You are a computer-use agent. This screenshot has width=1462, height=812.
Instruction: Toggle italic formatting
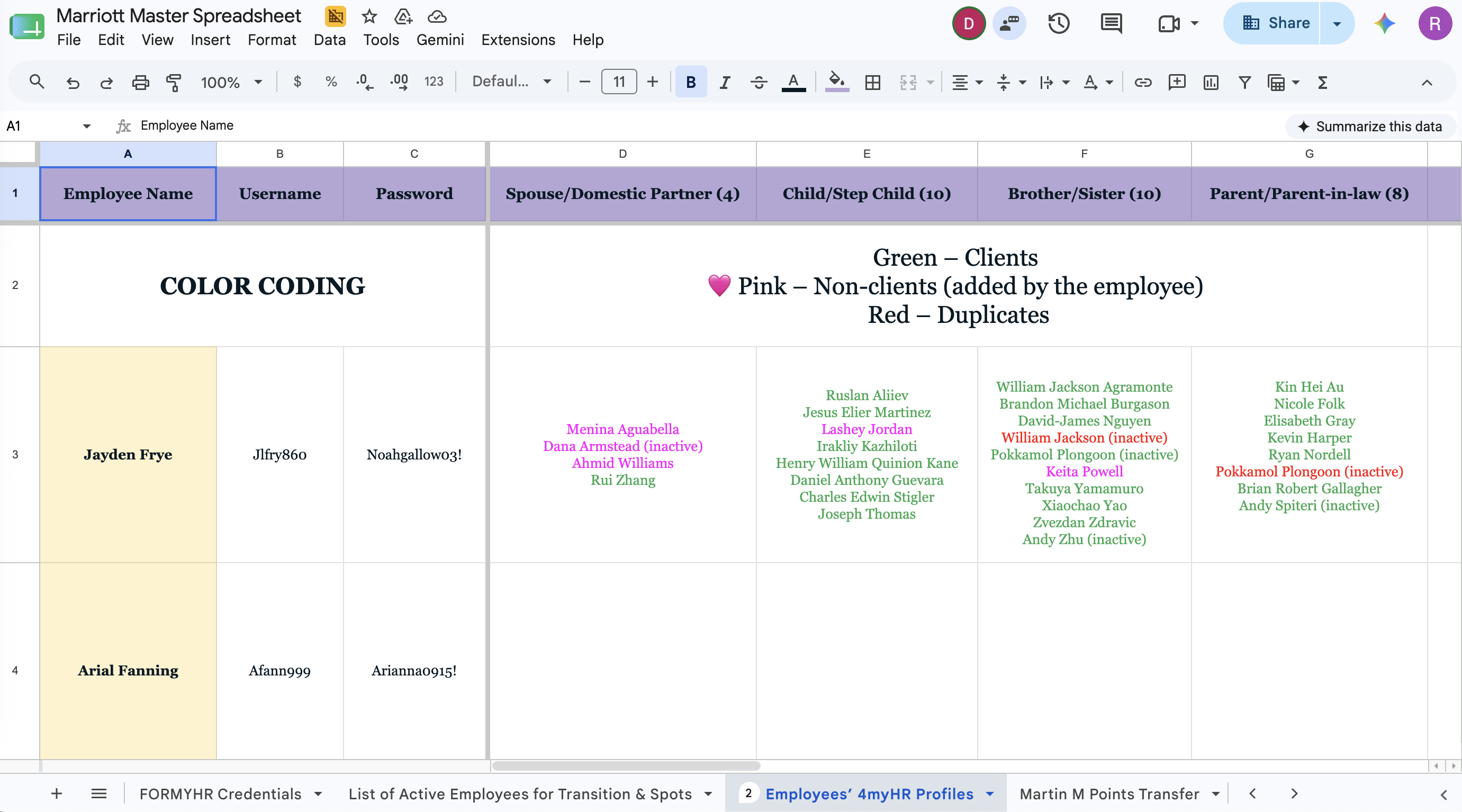pos(725,82)
